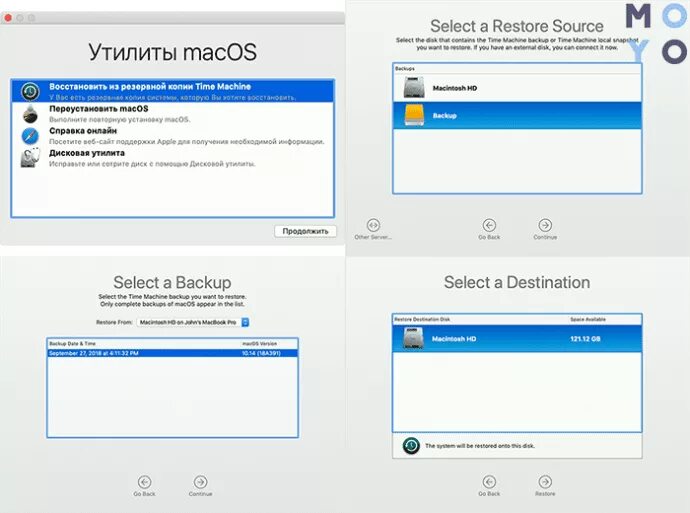Click Continue arrow in Select a Backup

(x=200, y=482)
